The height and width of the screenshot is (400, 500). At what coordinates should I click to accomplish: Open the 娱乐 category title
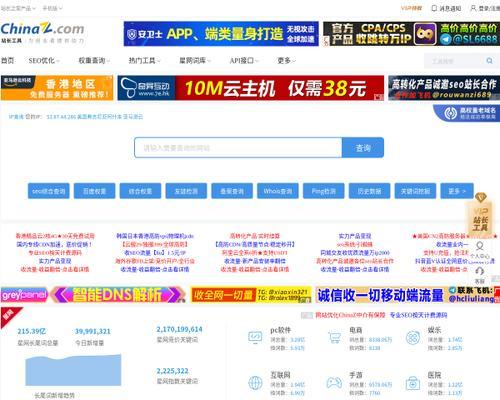coord(434,330)
